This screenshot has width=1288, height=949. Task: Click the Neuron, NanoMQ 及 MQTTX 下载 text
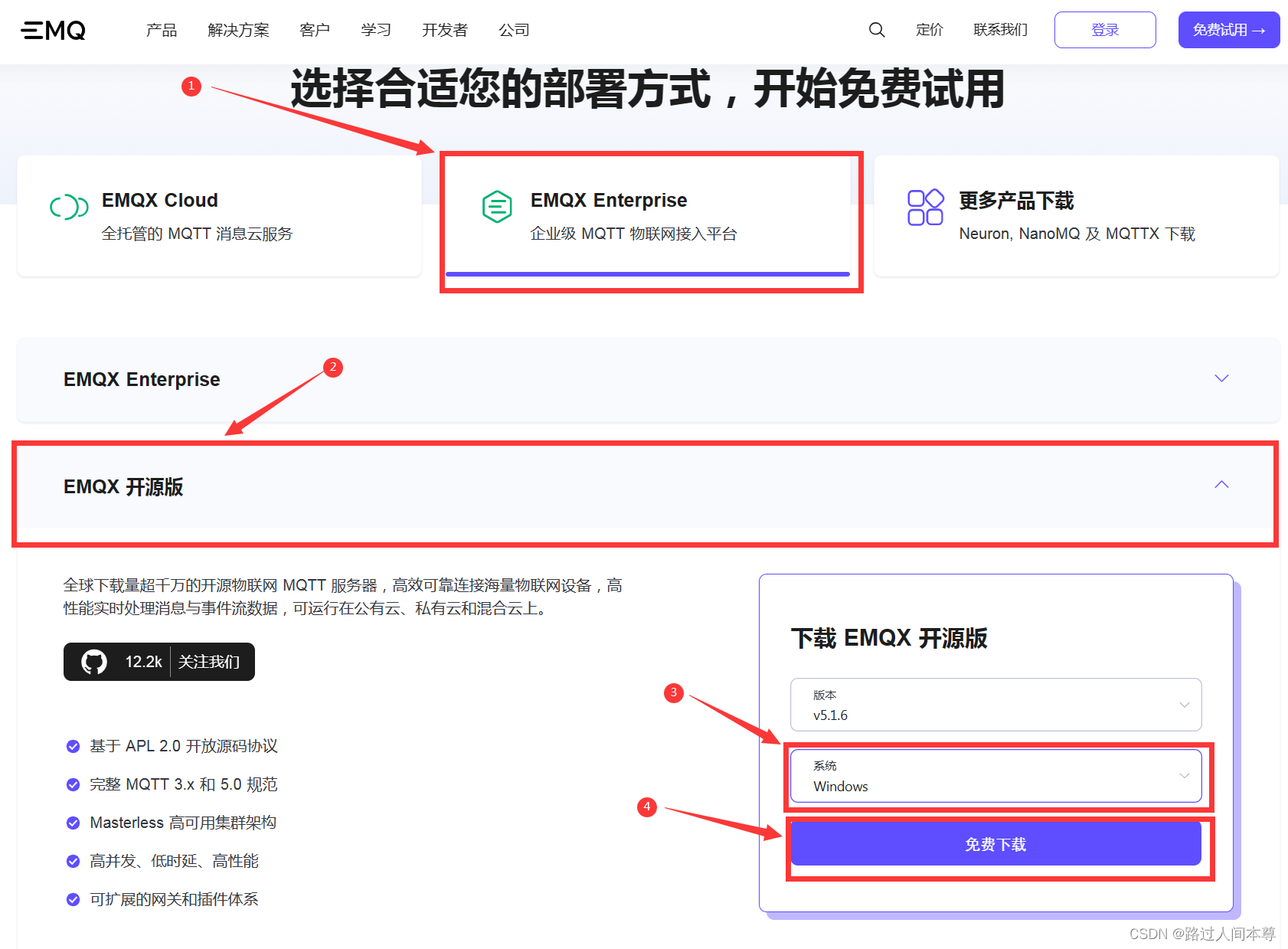(x=1077, y=234)
